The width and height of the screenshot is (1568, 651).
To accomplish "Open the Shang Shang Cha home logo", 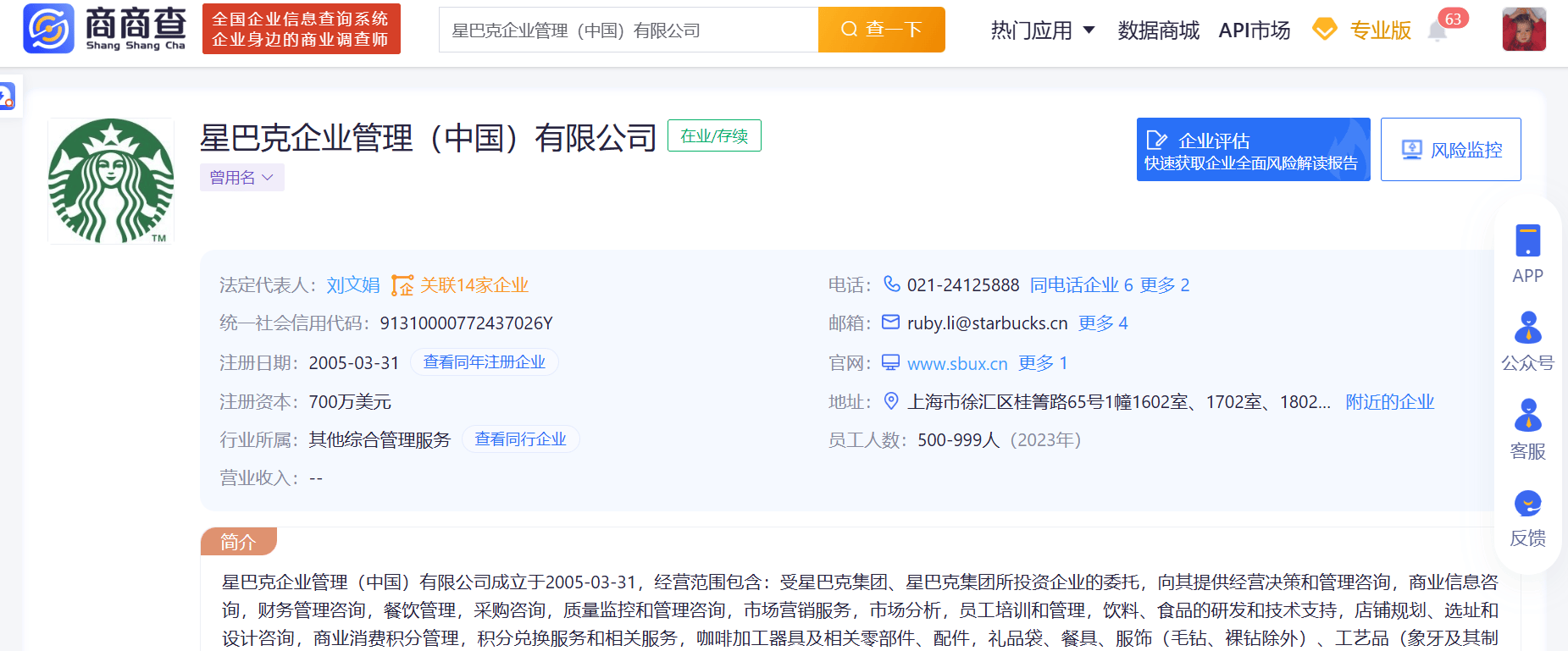I will [104, 29].
